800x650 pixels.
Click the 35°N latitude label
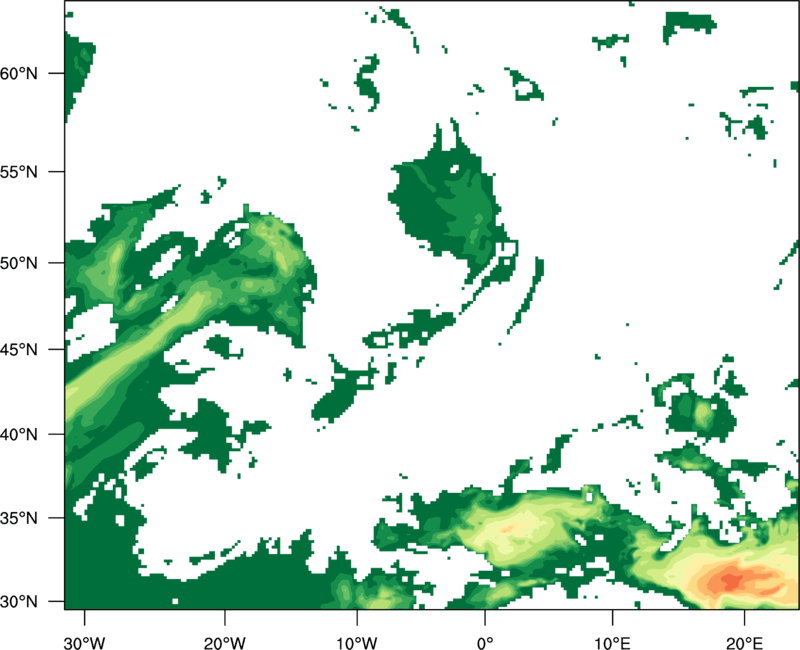(19, 518)
